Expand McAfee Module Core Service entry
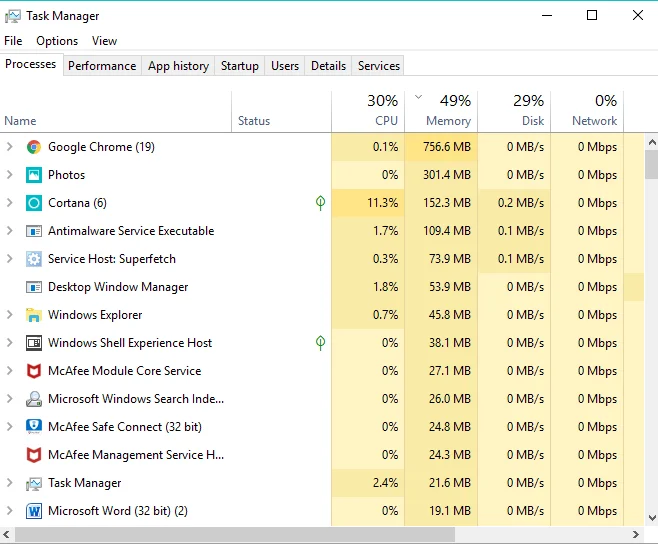The height and width of the screenshot is (547, 658). (10, 371)
